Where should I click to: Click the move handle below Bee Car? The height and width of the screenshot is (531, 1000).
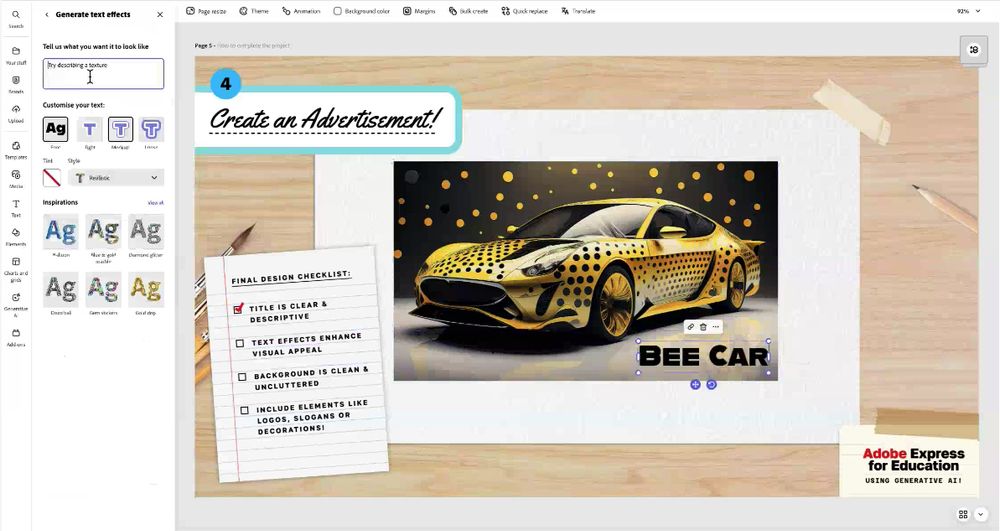pos(695,384)
